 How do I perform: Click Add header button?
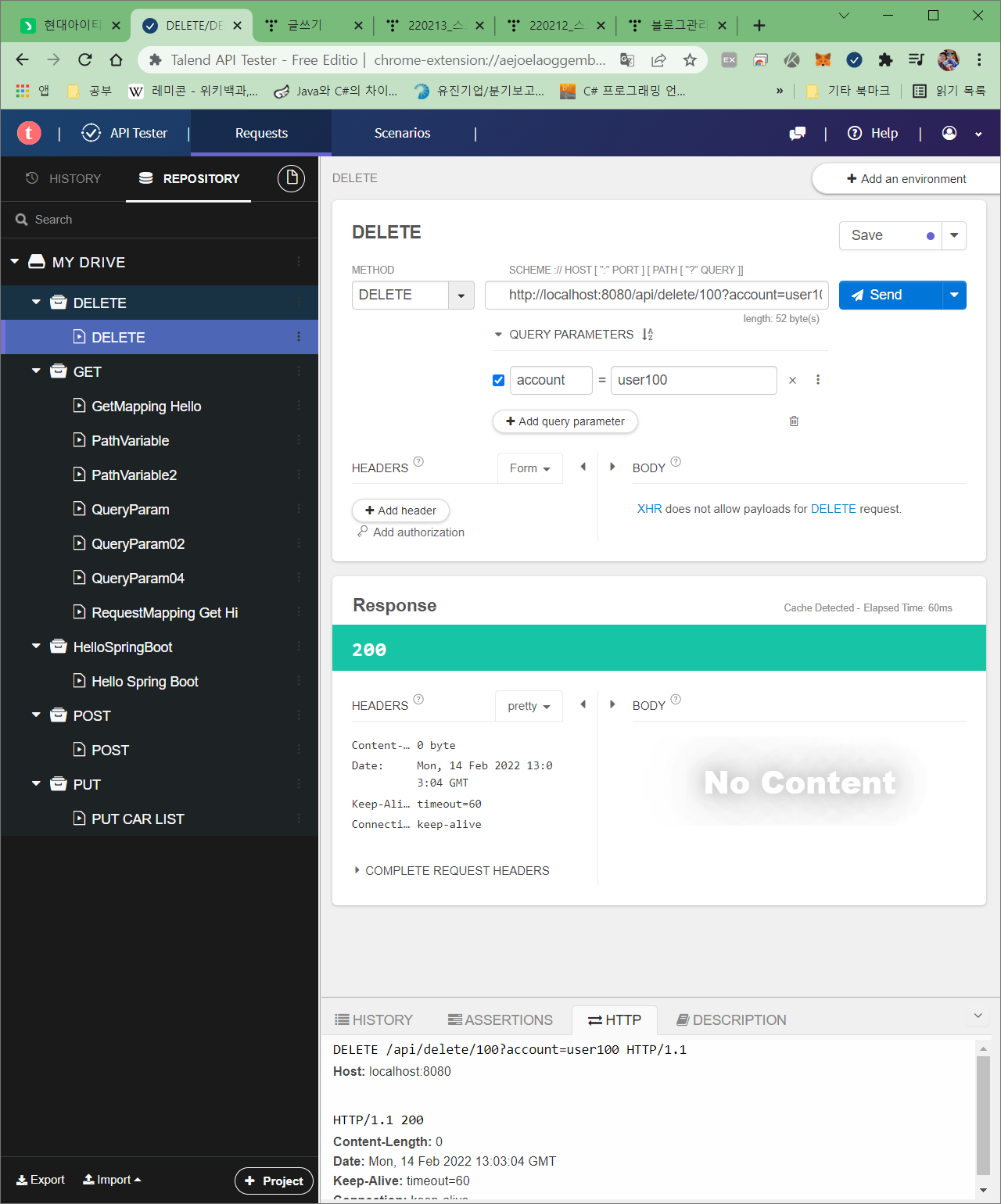coord(400,511)
